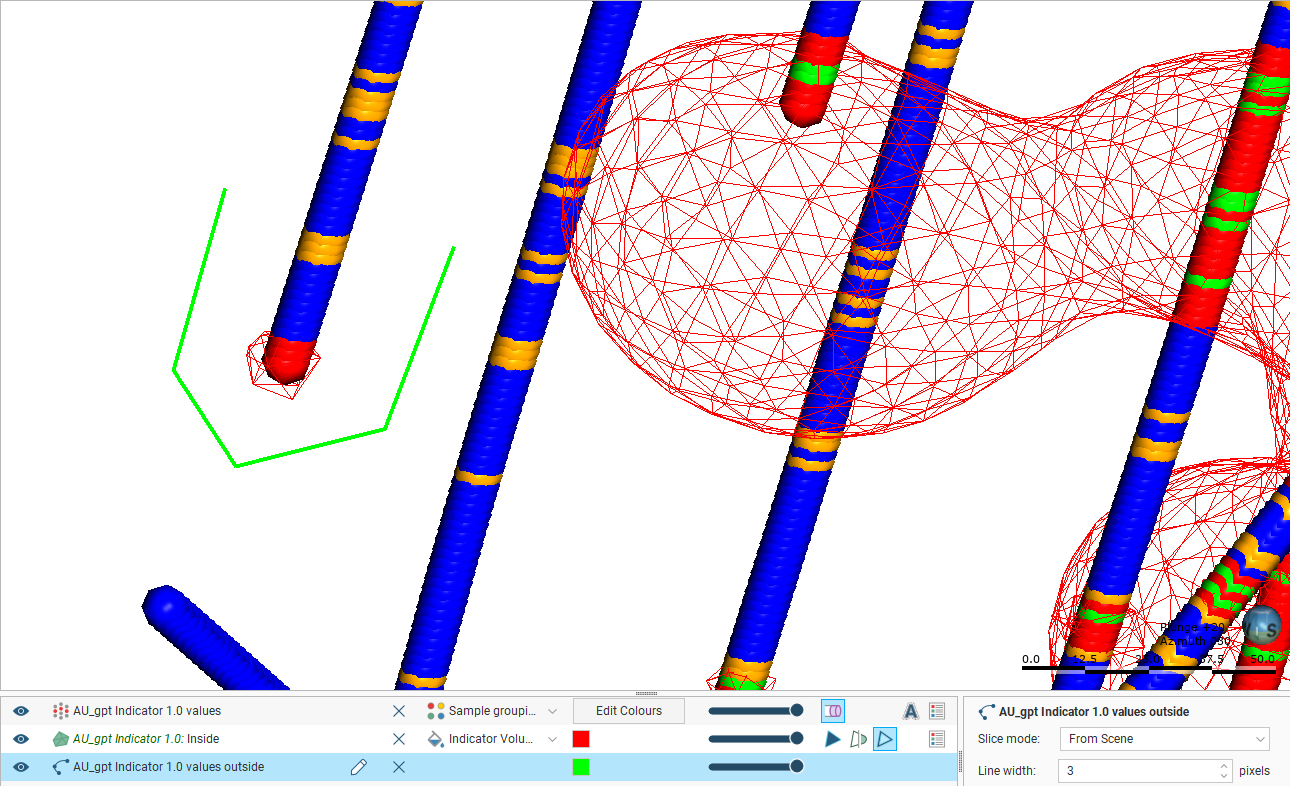
Task: Click the filled triangle display icon for the Inside volume
Action: tap(832, 739)
